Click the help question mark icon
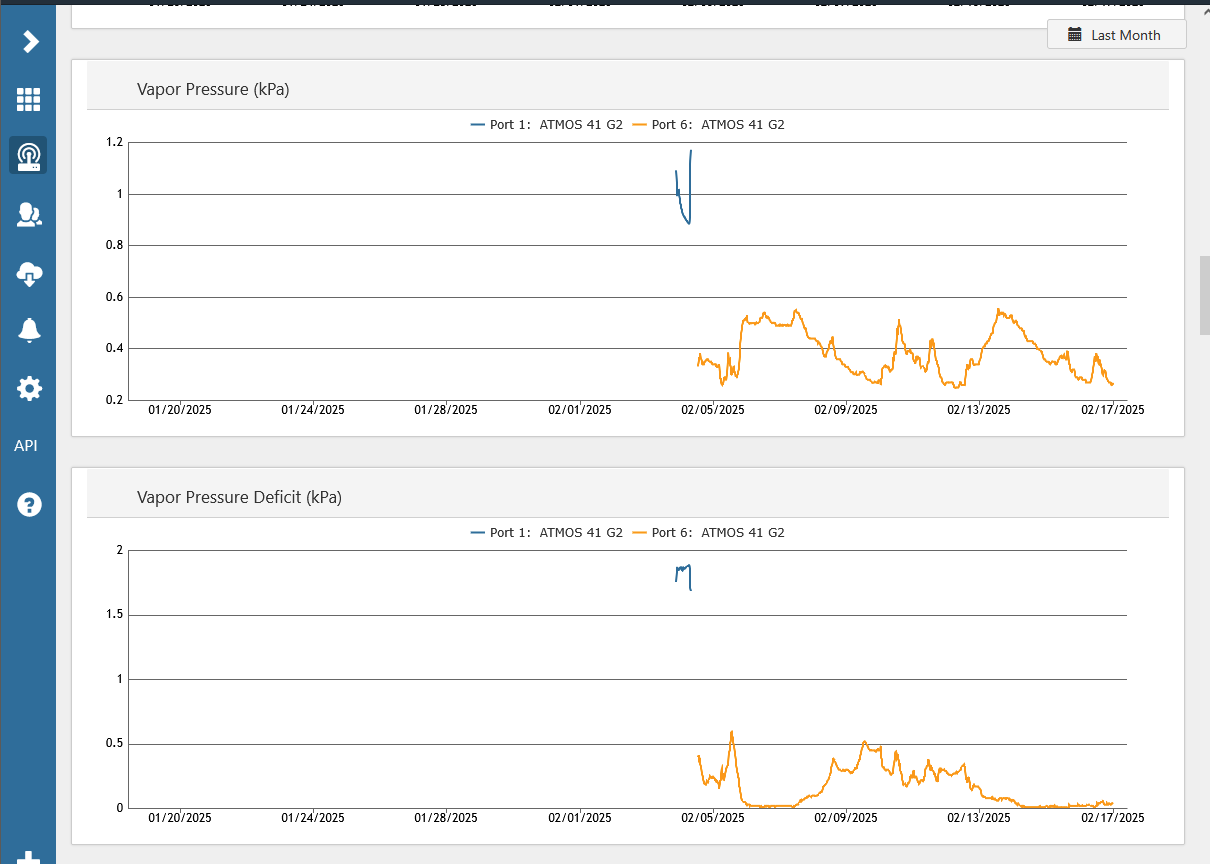 tap(29, 504)
